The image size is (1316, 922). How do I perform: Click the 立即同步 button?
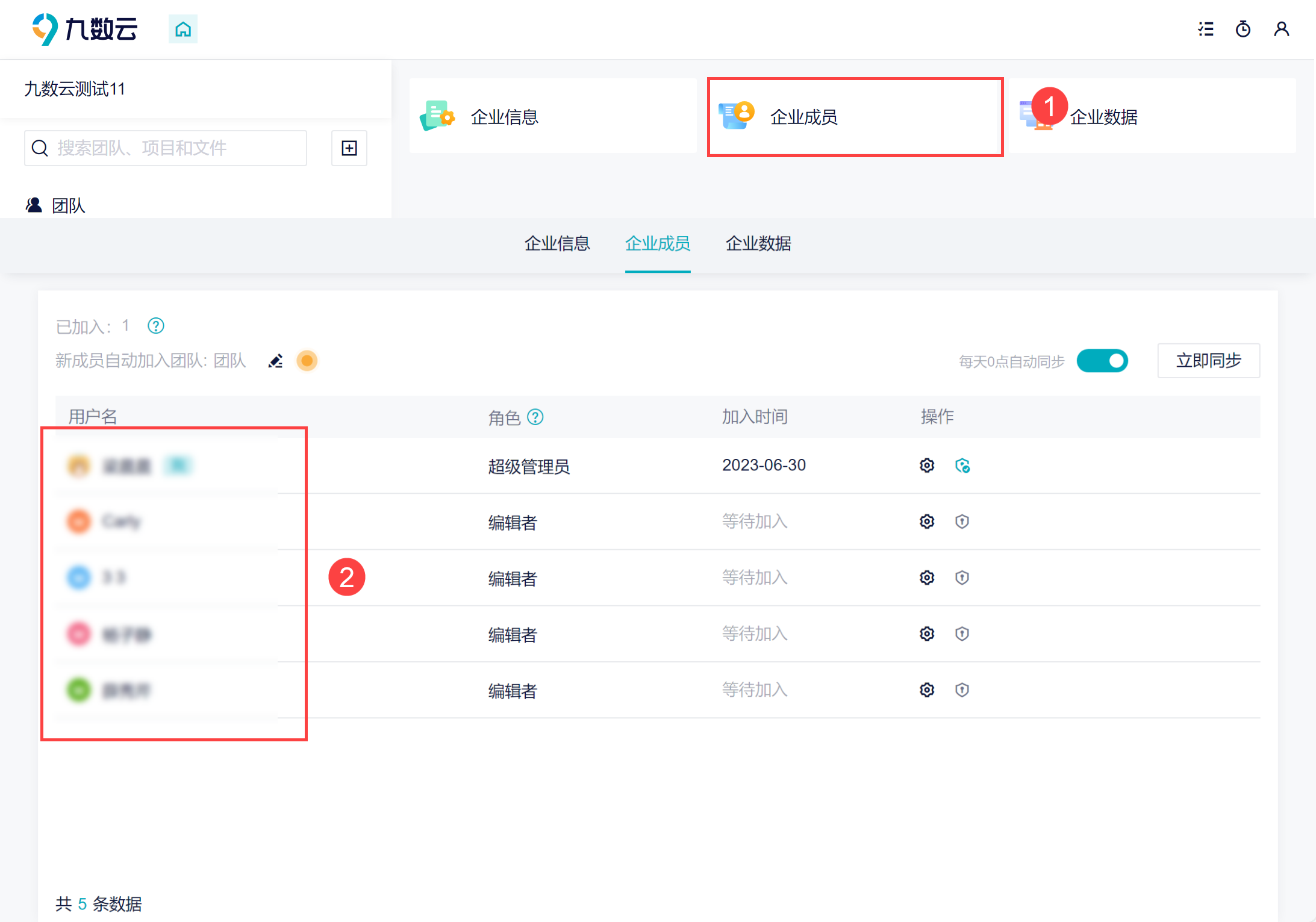point(1208,361)
